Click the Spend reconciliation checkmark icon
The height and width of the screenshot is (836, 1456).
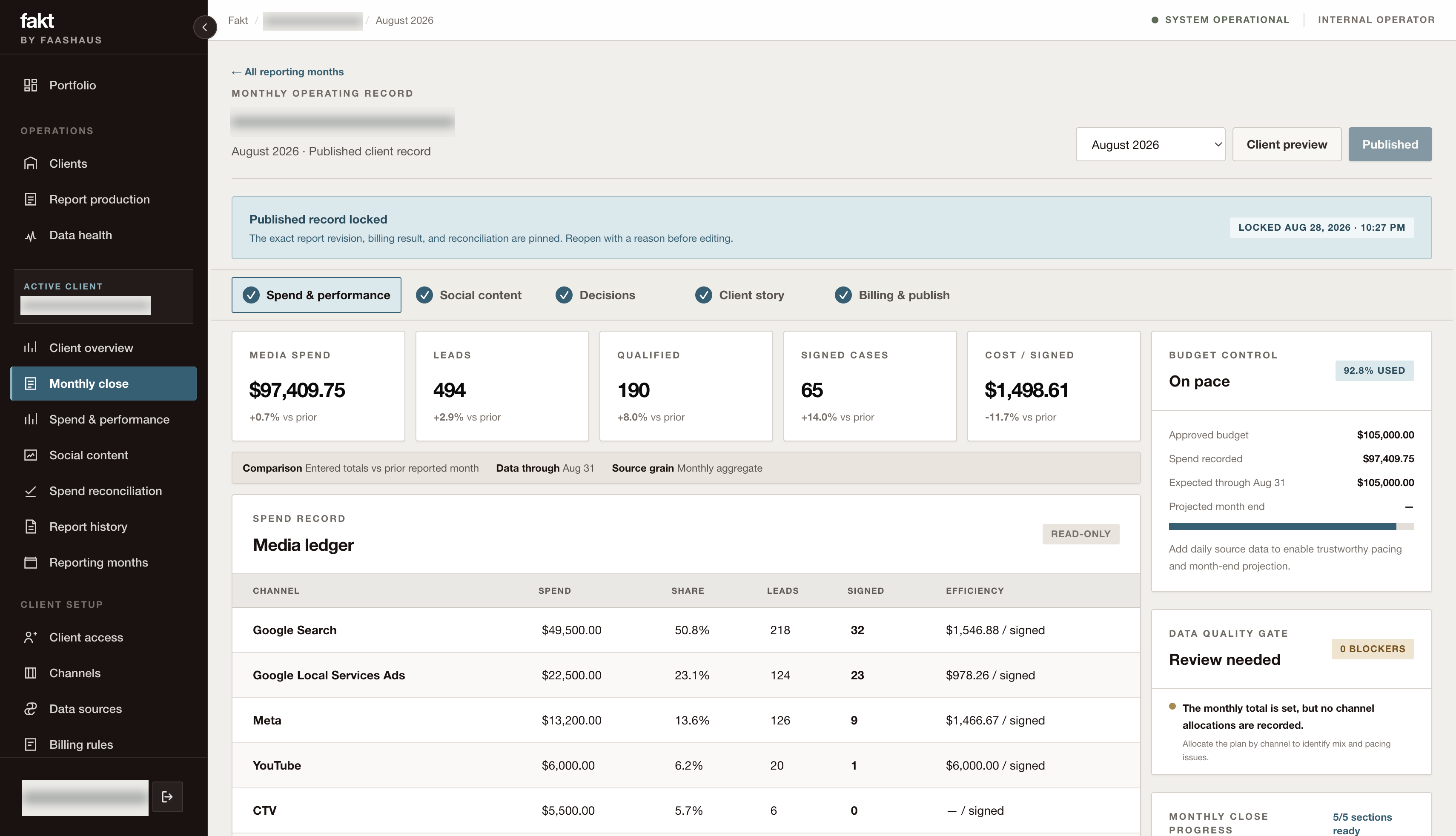click(30, 491)
